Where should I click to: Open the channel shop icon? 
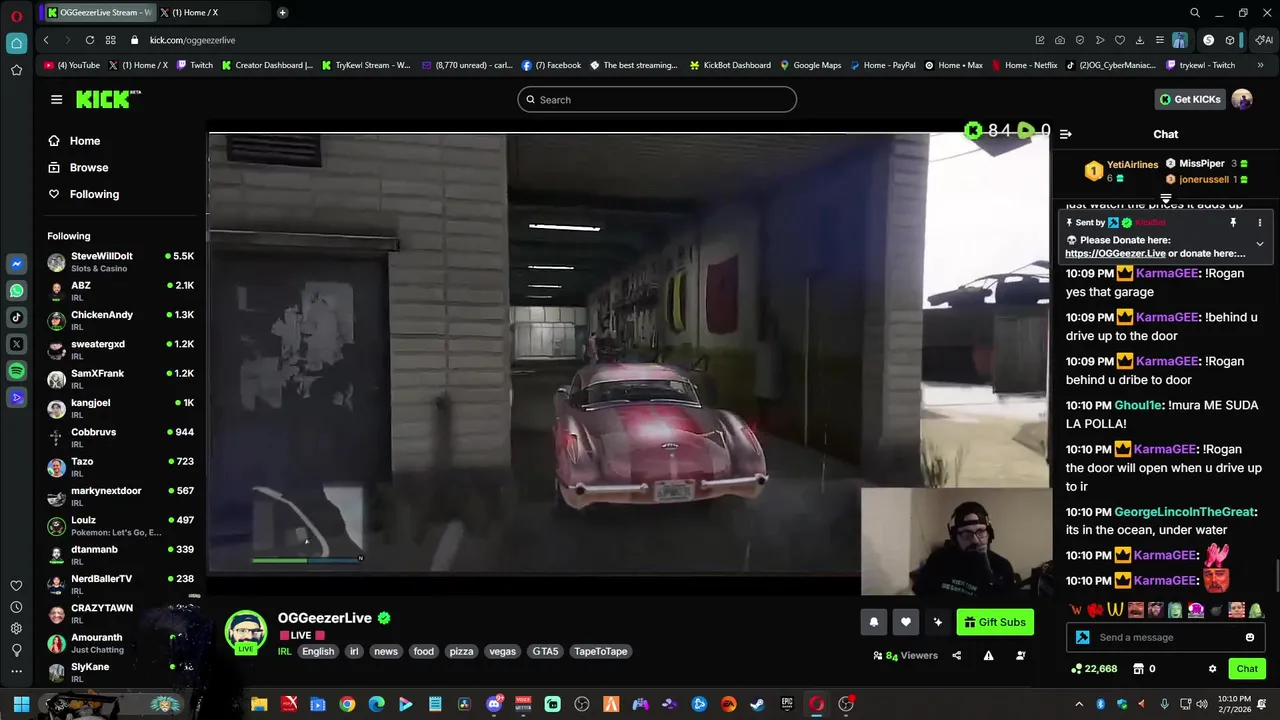coord(1138,669)
